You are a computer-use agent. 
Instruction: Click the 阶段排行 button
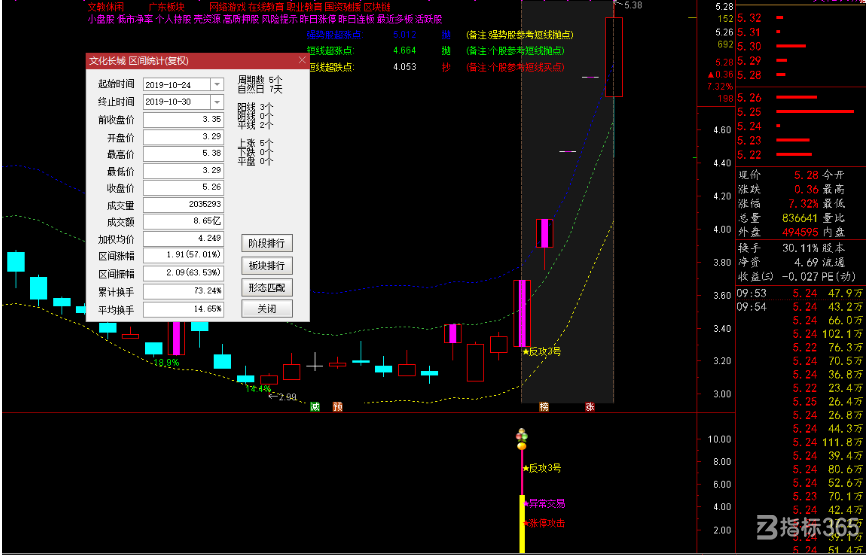click(x=267, y=243)
